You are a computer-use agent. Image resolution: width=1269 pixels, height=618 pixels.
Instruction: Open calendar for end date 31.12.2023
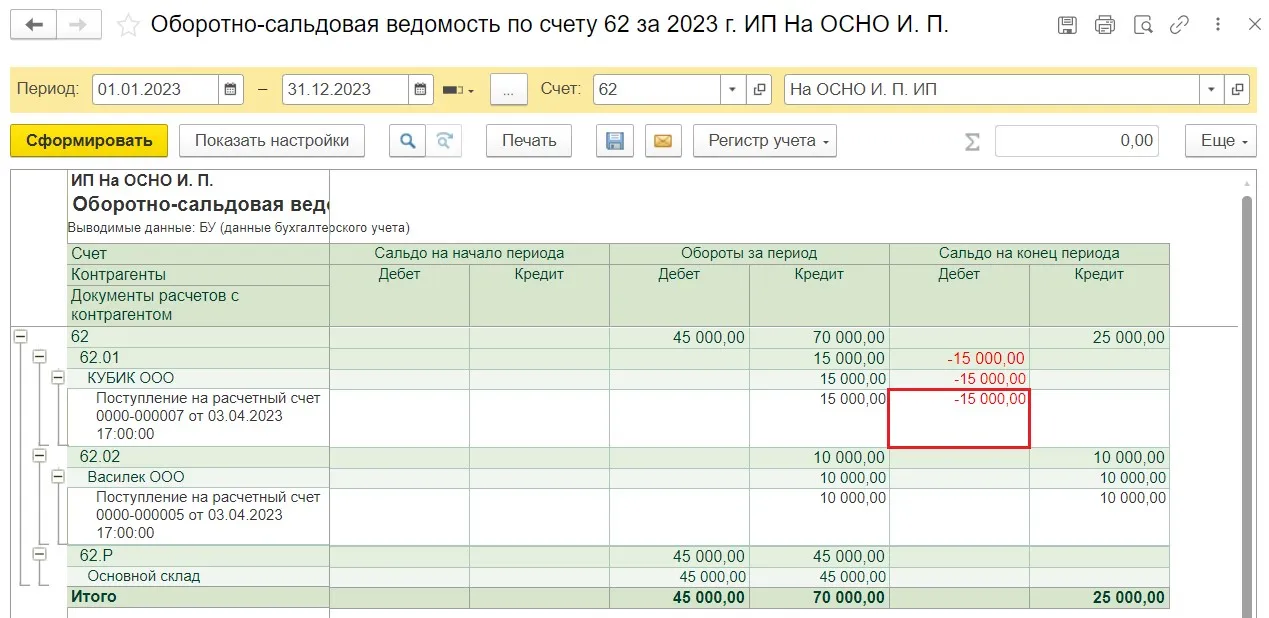(x=421, y=89)
